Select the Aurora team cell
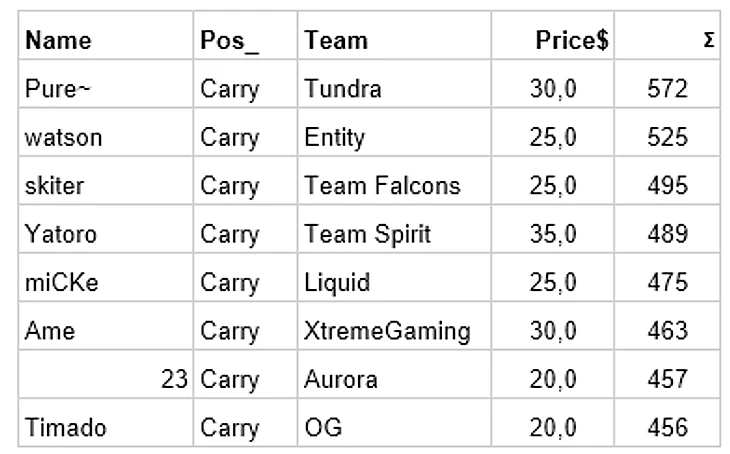730x454 pixels. click(x=394, y=375)
